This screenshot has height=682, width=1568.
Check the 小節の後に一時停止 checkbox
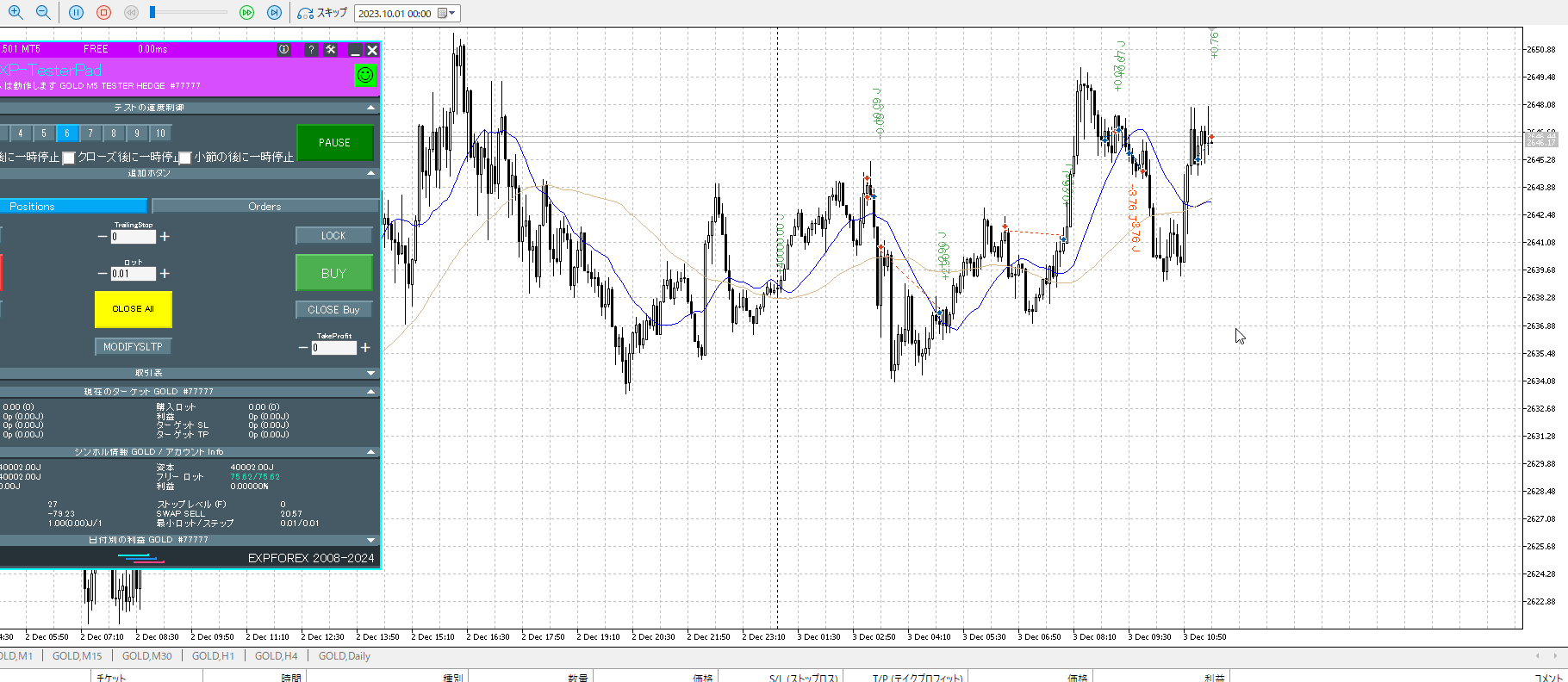tap(184, 158)
